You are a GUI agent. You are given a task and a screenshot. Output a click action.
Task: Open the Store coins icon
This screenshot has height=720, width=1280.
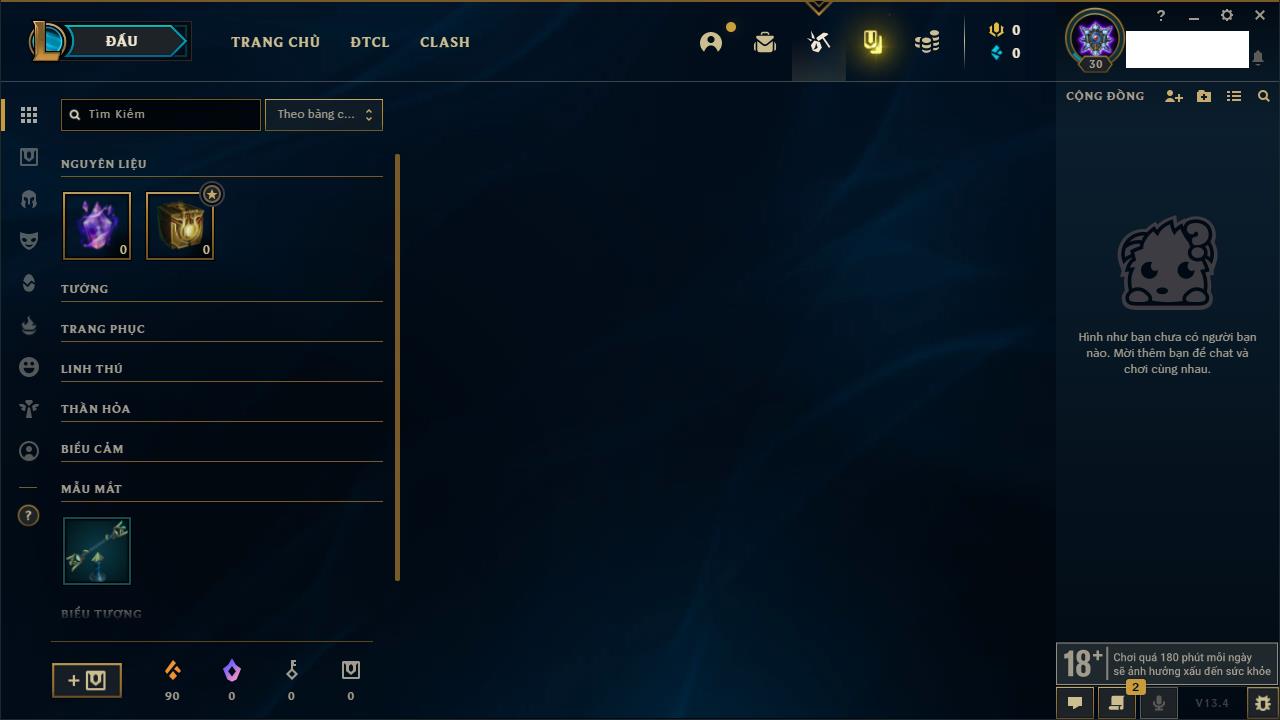[x=927, y=42]
